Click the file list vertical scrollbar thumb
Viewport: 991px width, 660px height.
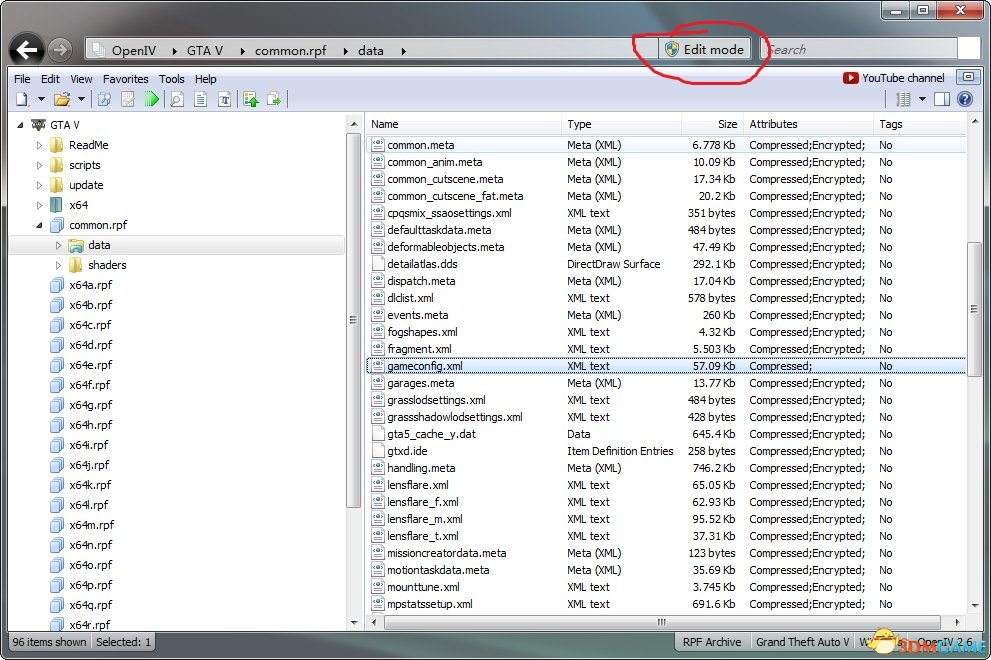[x=974, y=308]
